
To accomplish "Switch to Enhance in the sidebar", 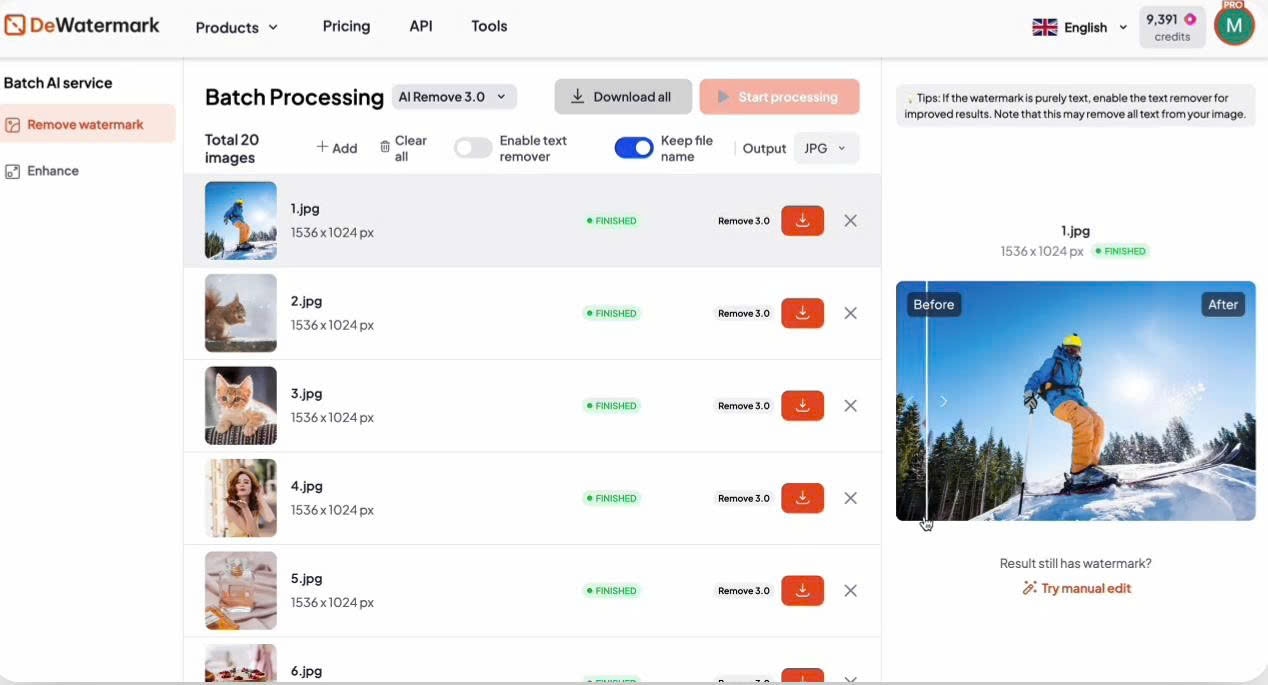I will tap(53, 171).
